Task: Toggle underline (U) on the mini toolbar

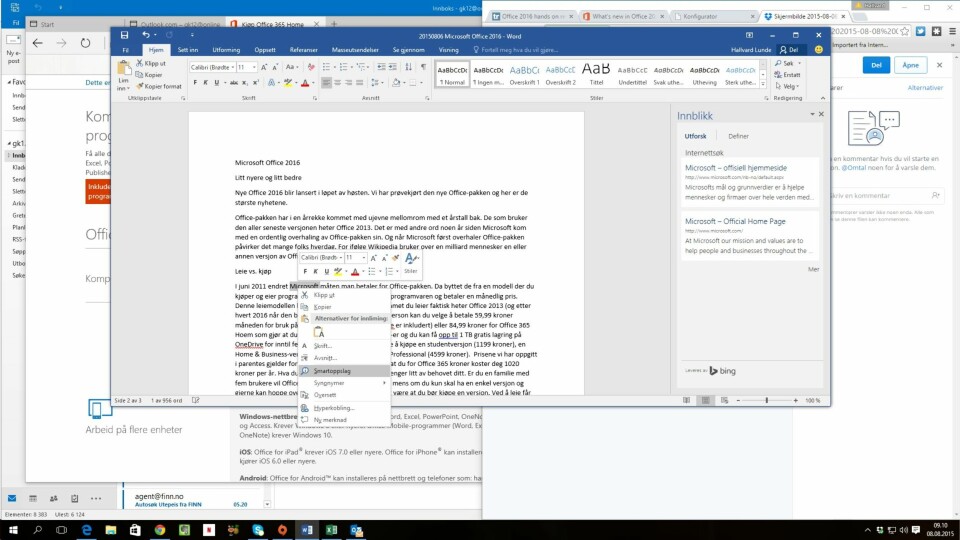Action: pyautogui.click(x=326, y=271)
